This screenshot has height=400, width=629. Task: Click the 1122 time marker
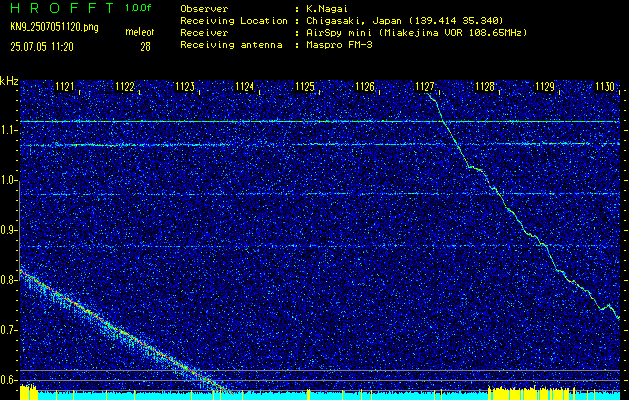point(124,86)
